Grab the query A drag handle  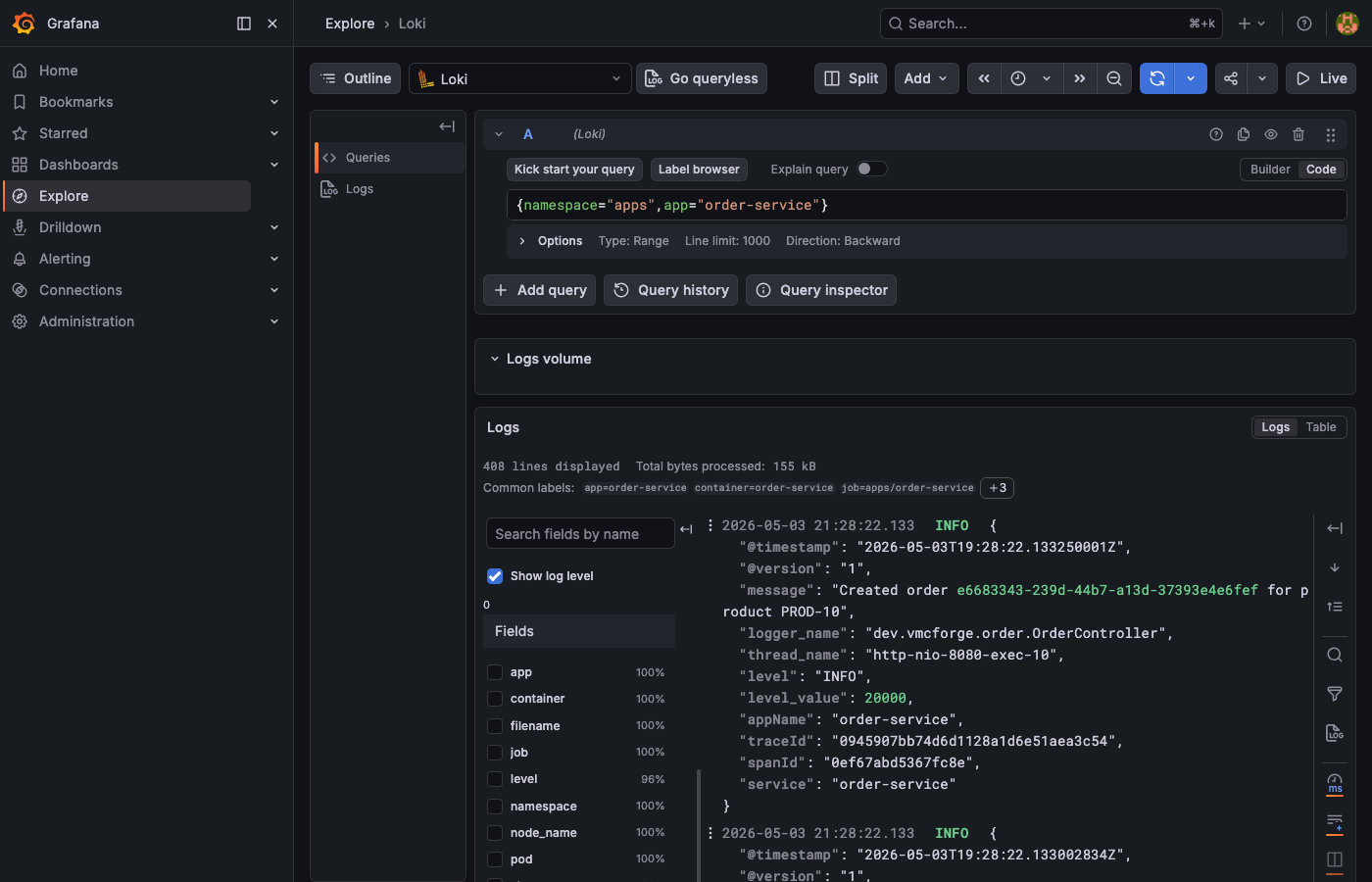pyautogui.click(x=1331, y=135)
